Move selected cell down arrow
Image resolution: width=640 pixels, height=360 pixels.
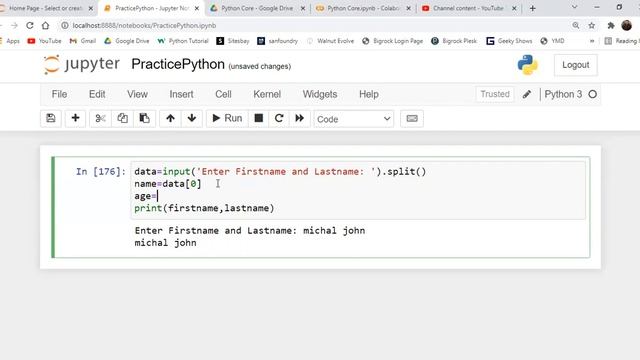click(191, 118)
